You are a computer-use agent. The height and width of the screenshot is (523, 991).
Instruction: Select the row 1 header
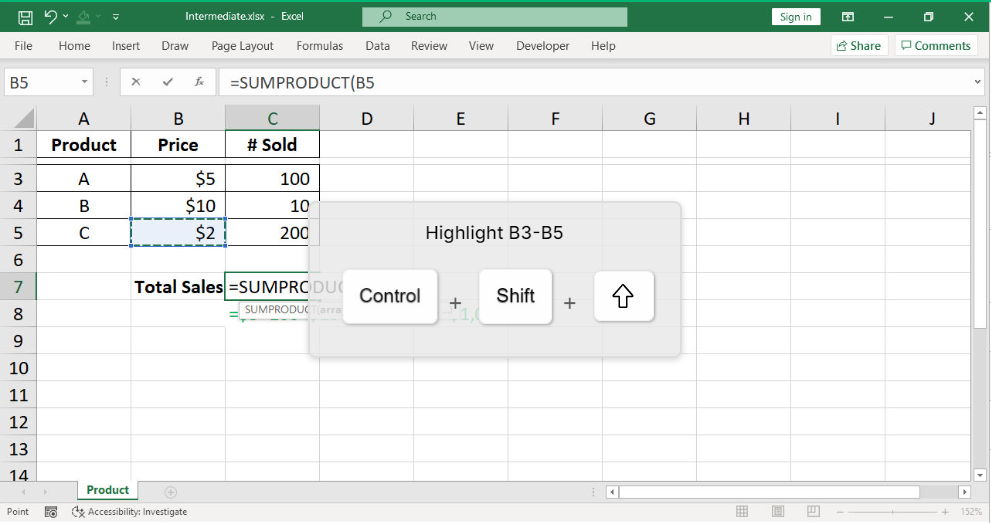(18, 145)
